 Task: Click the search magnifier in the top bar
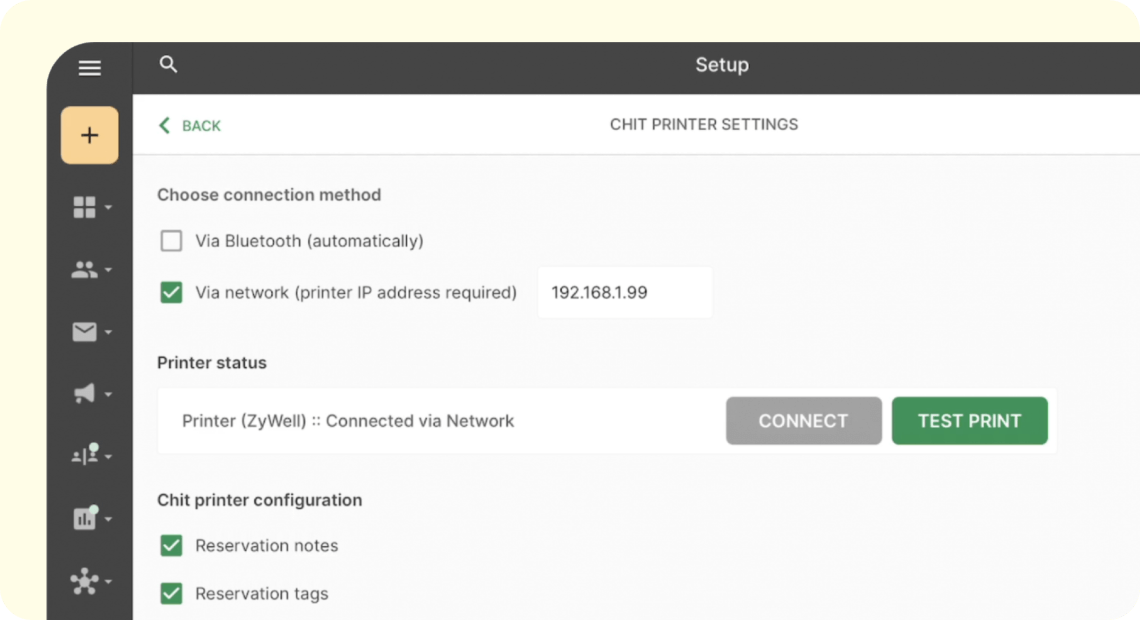168,64
